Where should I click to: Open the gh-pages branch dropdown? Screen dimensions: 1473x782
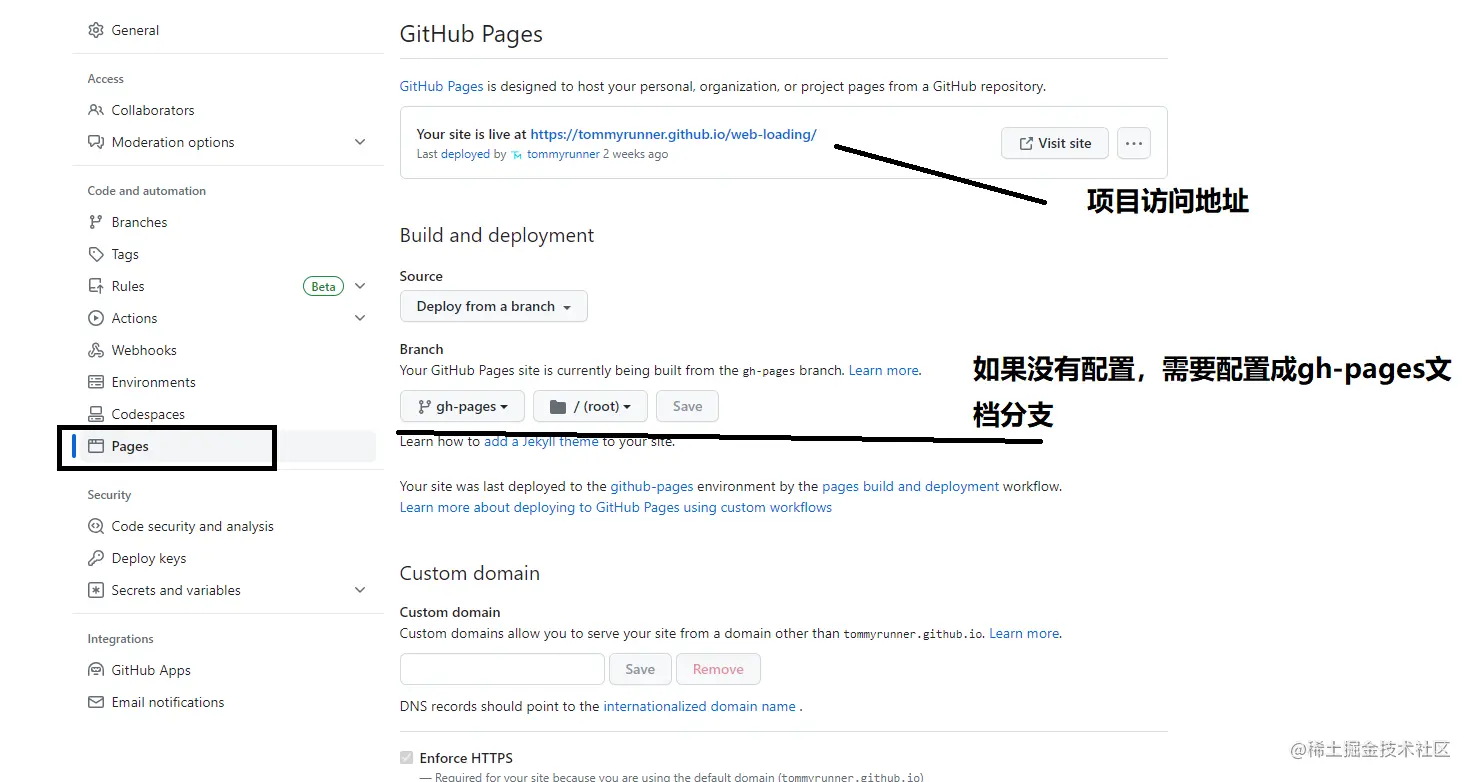tap(462, 406)
